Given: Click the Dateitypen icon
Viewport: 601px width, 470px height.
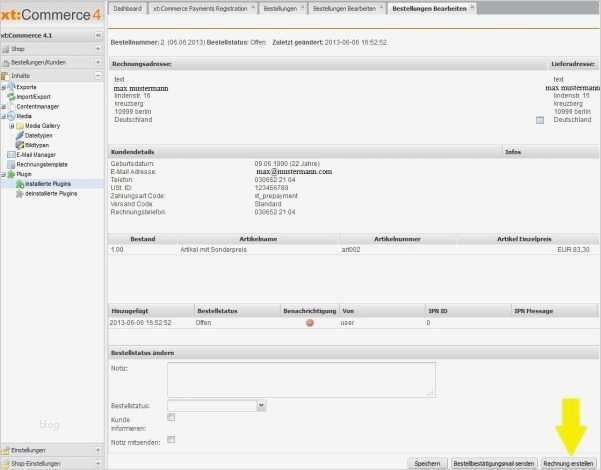Looking at the screenshot, I should click(20, 135).
